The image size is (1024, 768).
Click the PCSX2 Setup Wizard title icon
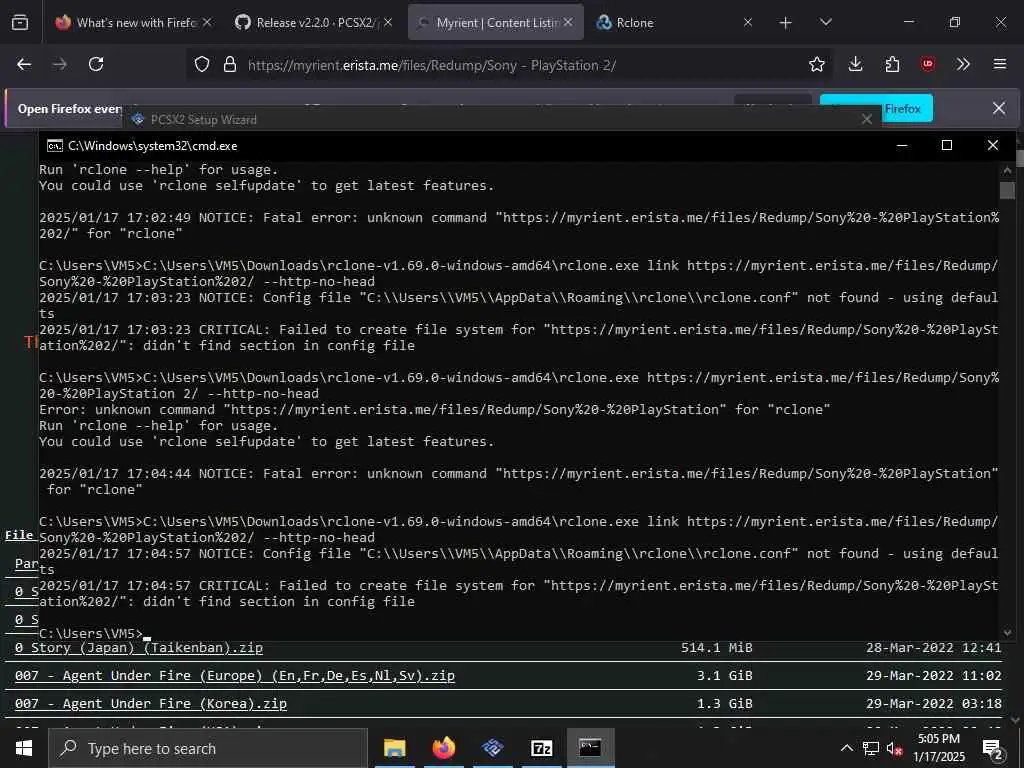click(x=138, y=120)
